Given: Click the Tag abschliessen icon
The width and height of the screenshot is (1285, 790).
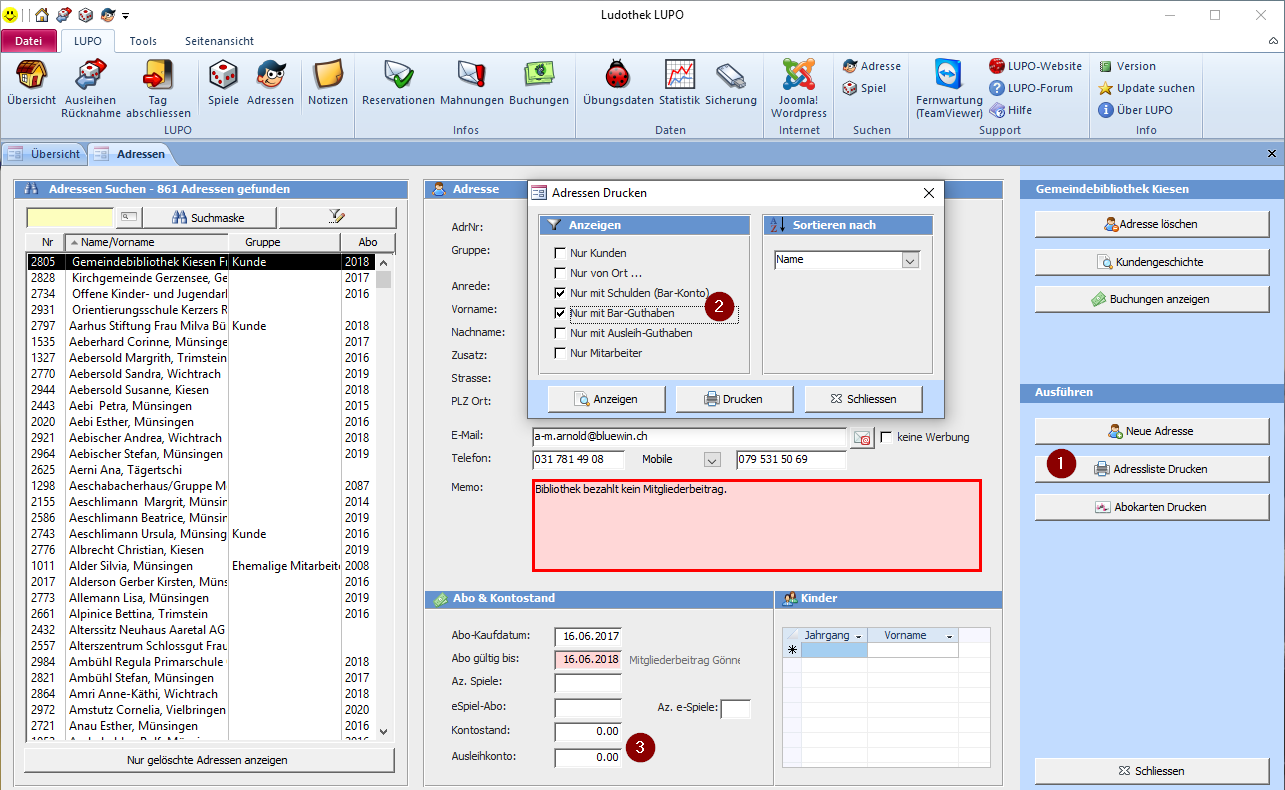Looking at the screenshot, I should pyautogui.click(x=158, y=88).
